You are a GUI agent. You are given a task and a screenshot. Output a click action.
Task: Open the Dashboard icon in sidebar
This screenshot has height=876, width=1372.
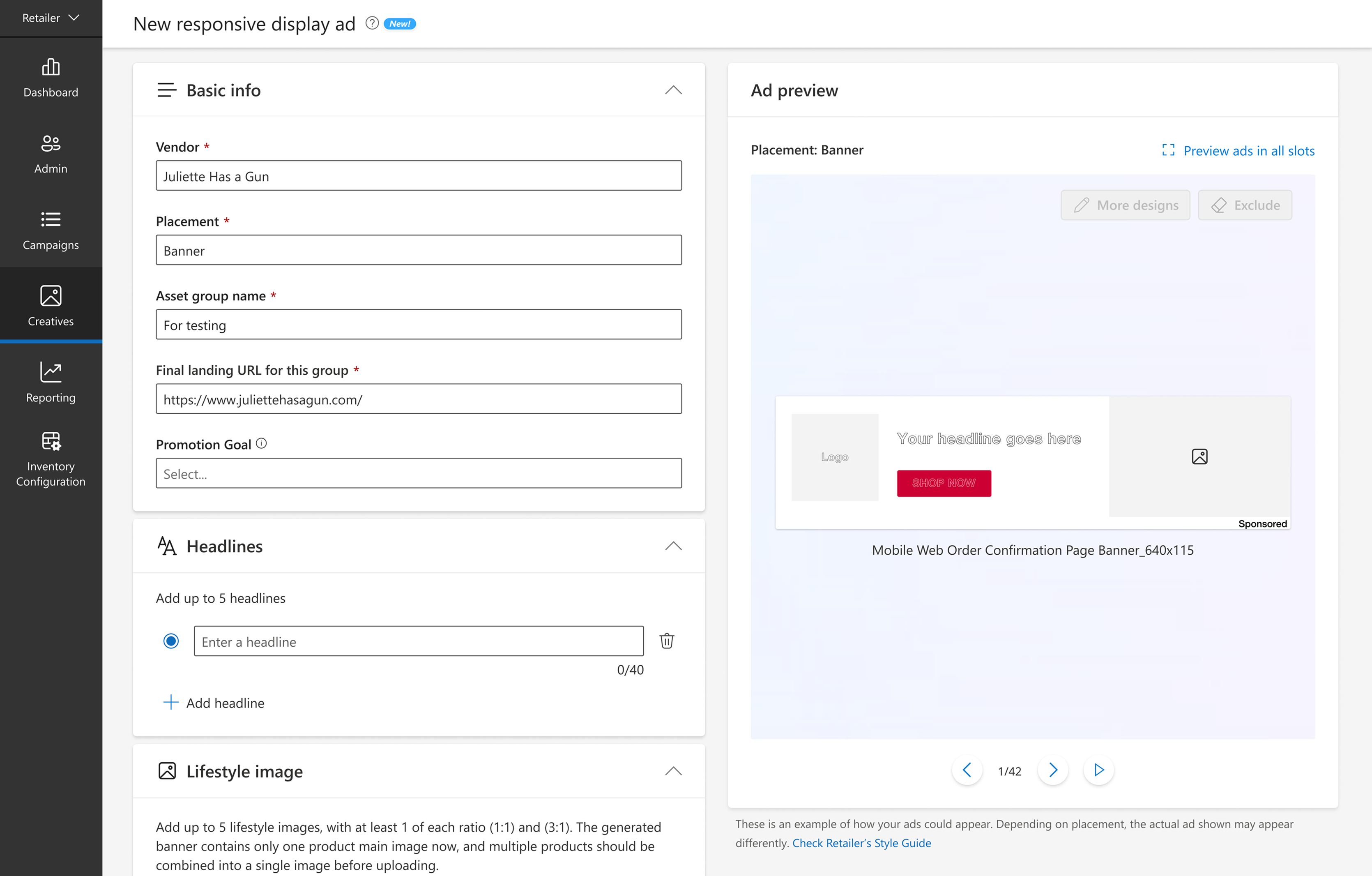tap(51, 67)
